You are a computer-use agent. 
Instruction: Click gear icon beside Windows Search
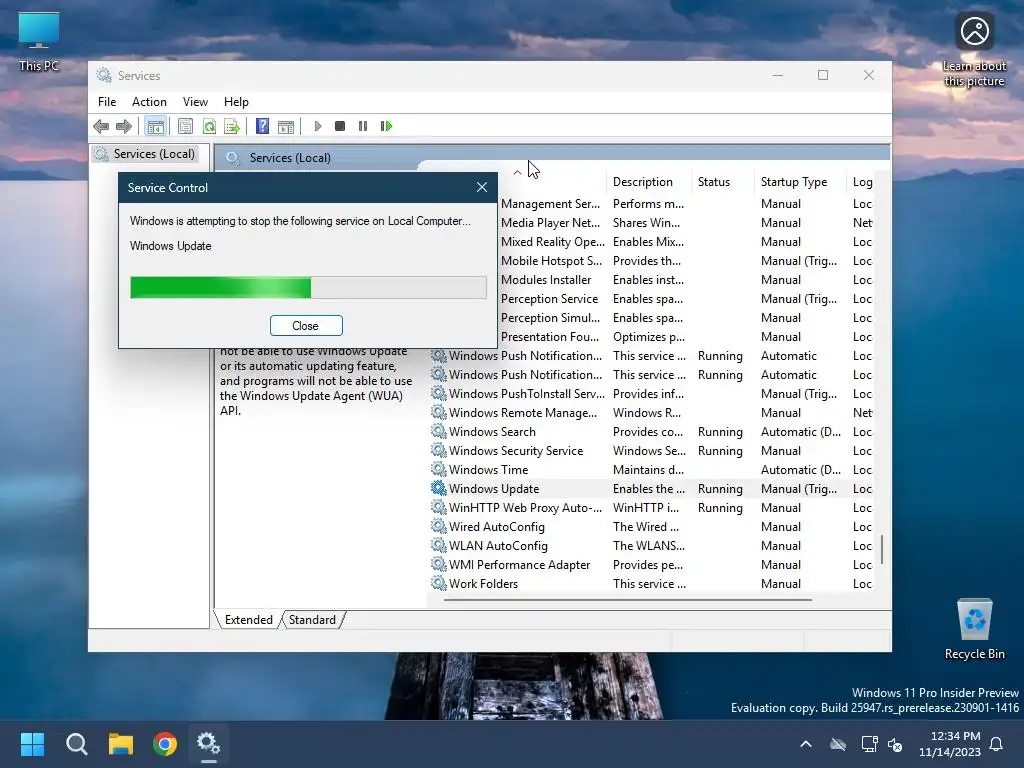point(439,431)
